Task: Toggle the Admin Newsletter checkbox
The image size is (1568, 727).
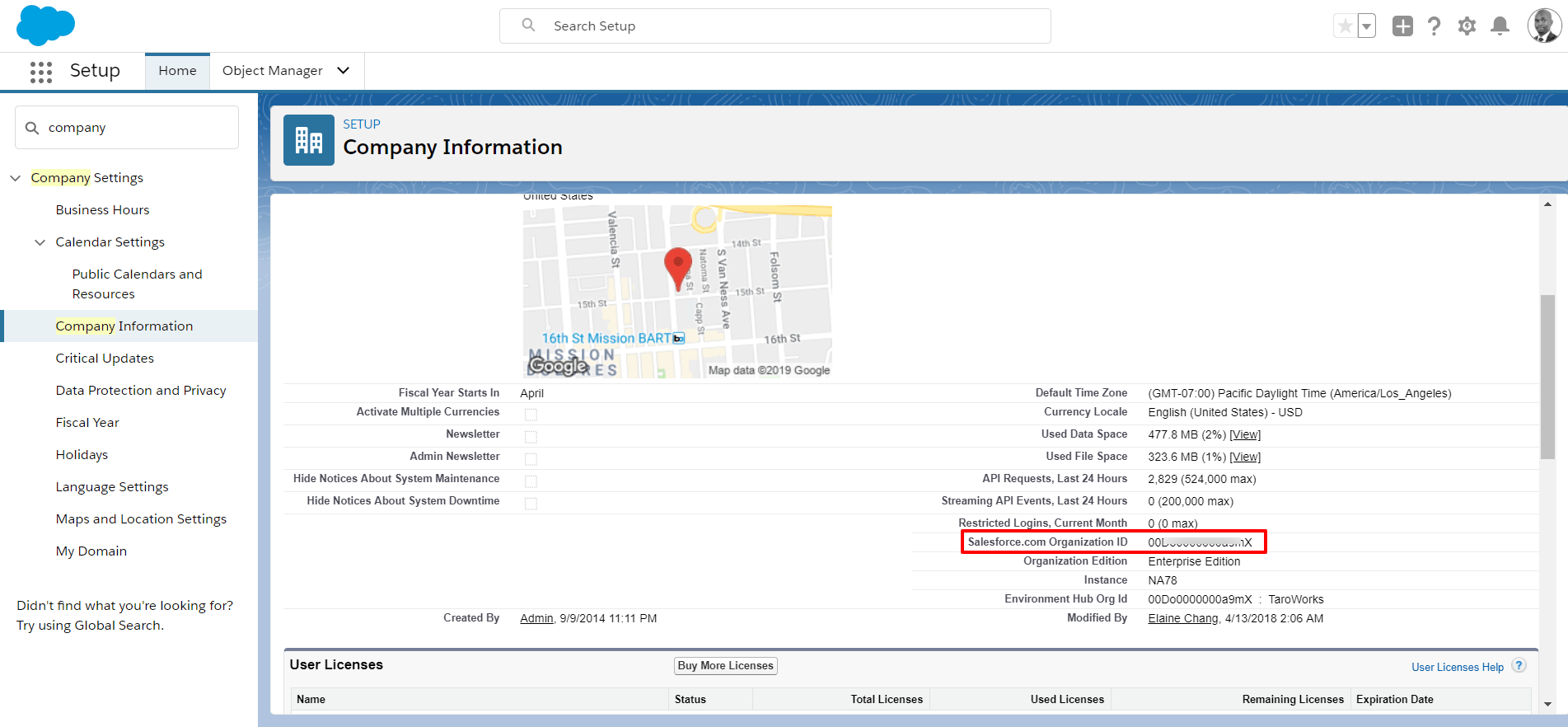Action: [531, 459]
